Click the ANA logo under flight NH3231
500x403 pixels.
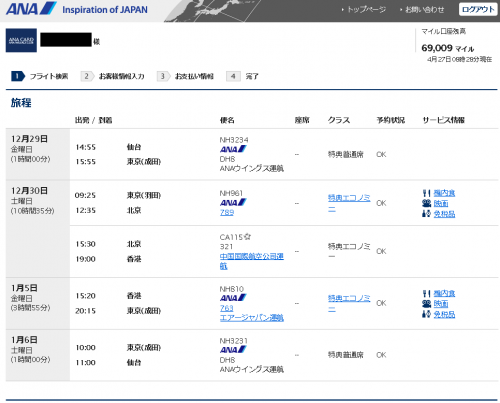tap(233, 349)
